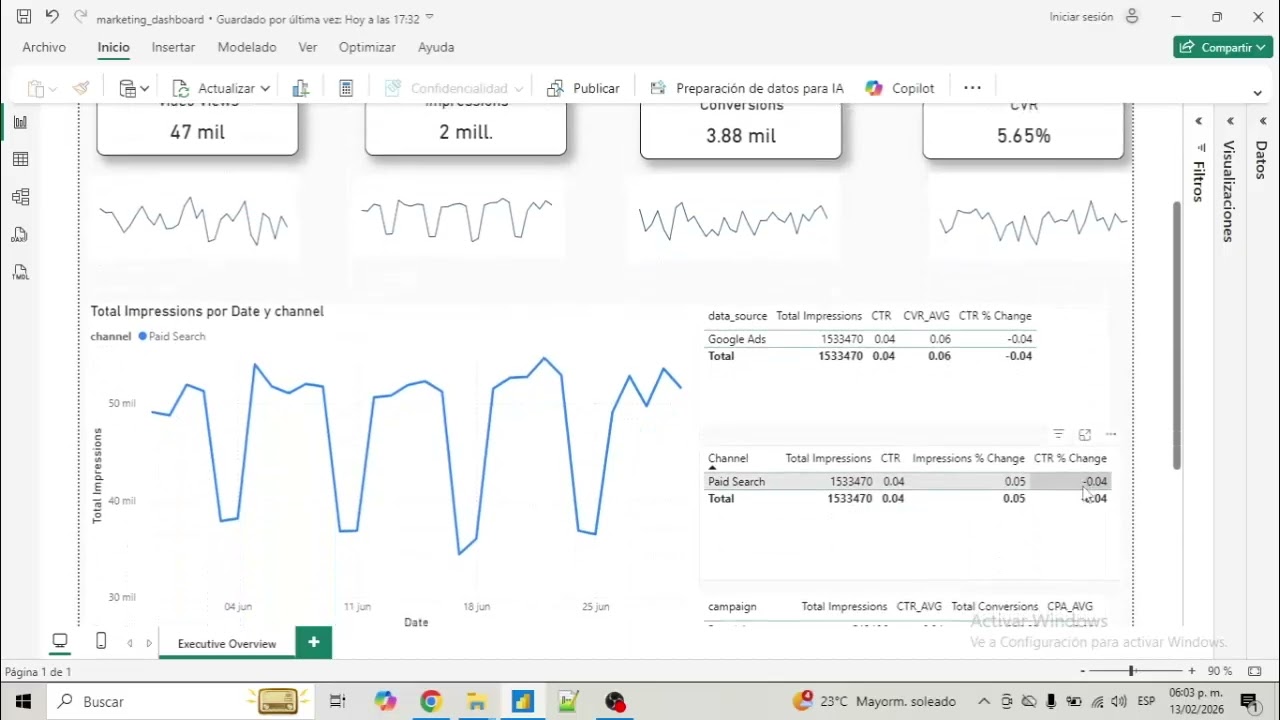Screen dimensions: 1280x720
Task: Click the filter icon on Channel table
Action: click(x=1059, y=434)
